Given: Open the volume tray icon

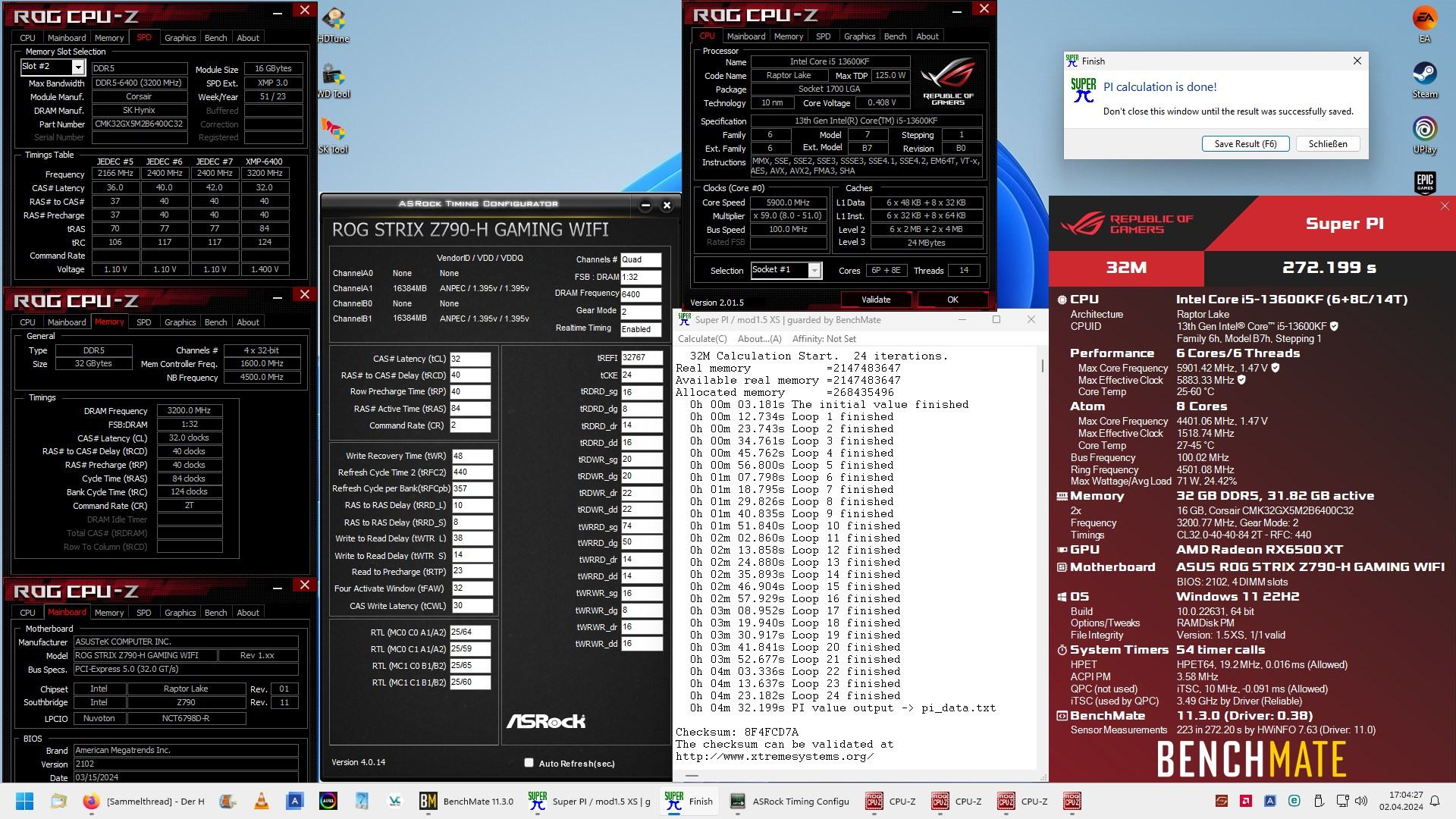Looking at the screenshot, I should 1361,801.
